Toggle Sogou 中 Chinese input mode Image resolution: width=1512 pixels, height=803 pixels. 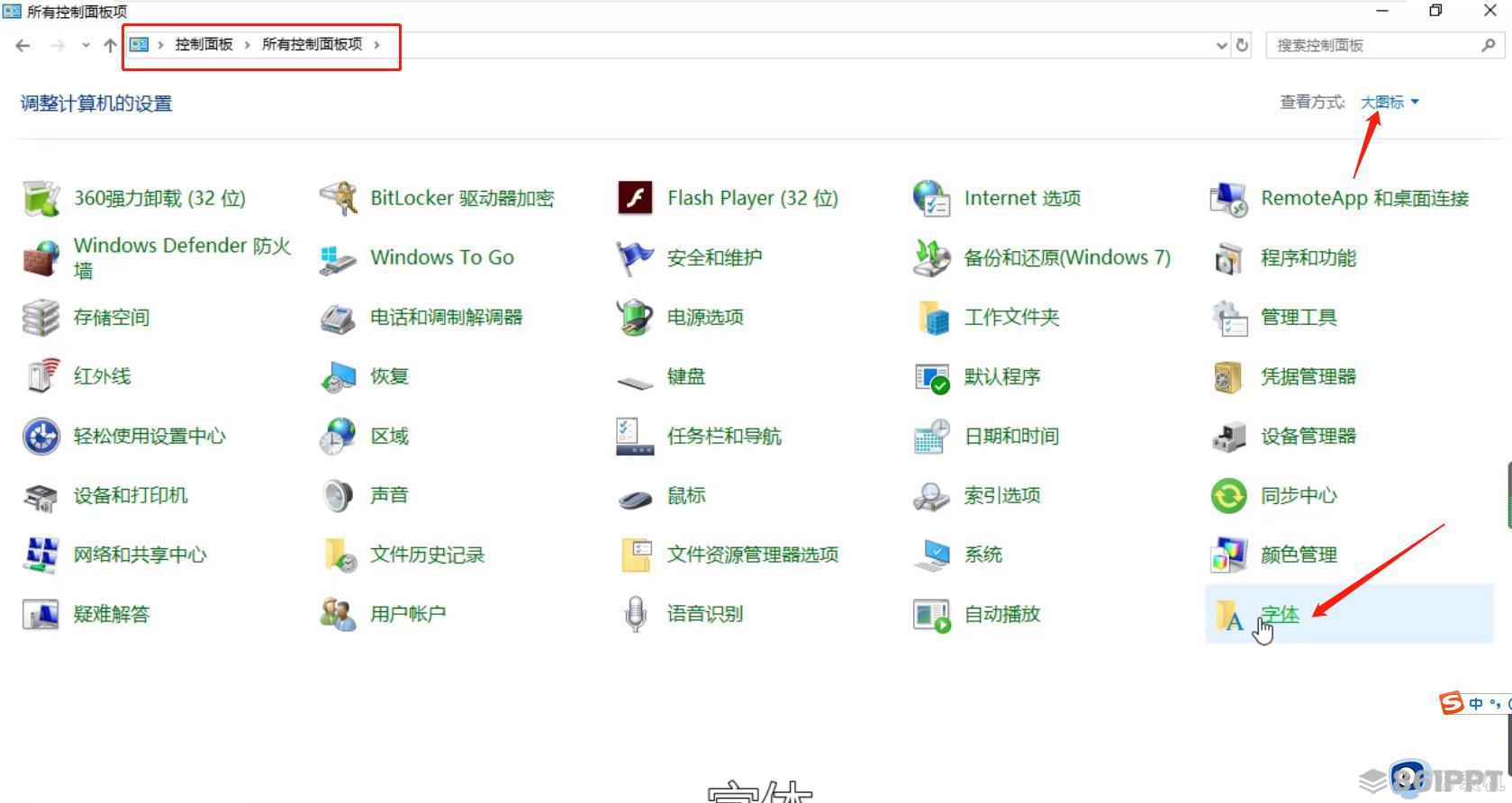coord(1476,703)
